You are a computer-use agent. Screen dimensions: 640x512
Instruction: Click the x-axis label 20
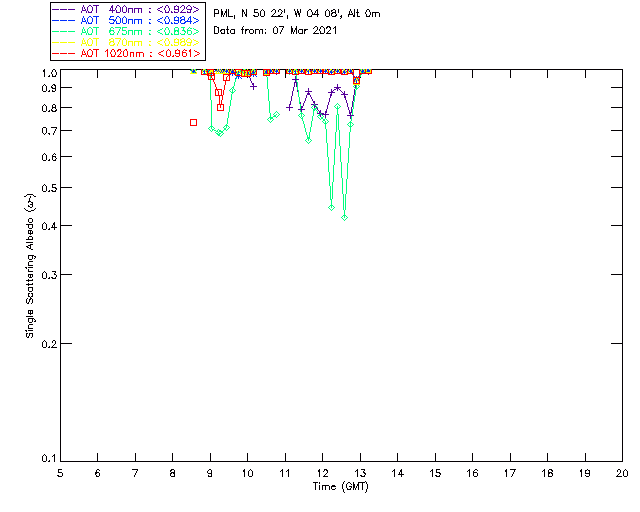(x=622, y=474)
